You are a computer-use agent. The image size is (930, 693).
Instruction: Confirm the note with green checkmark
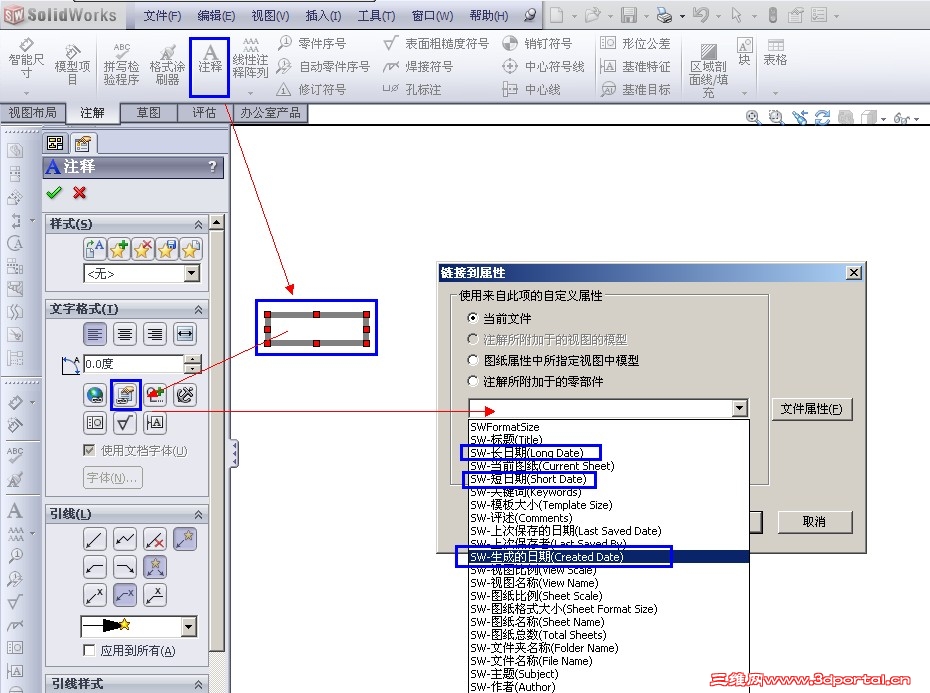coord(54,193)
